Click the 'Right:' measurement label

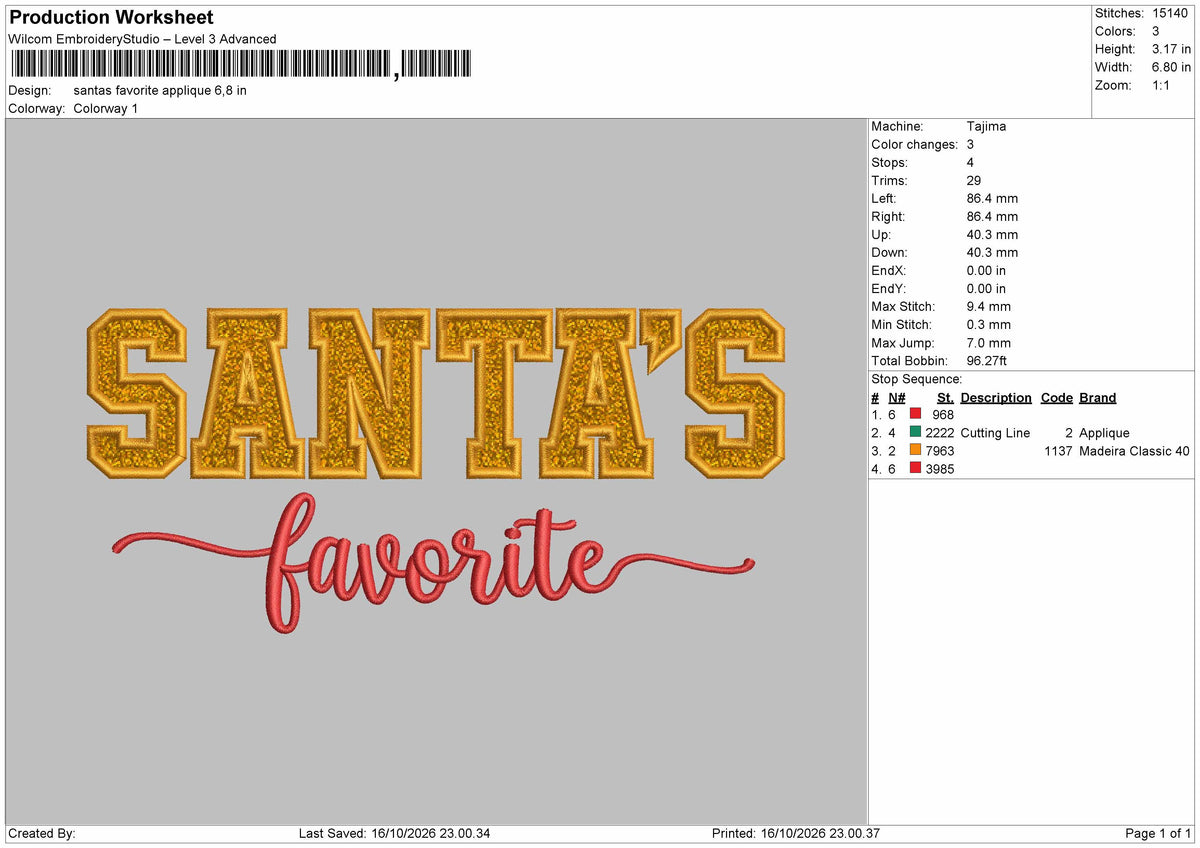coord(888,216)
